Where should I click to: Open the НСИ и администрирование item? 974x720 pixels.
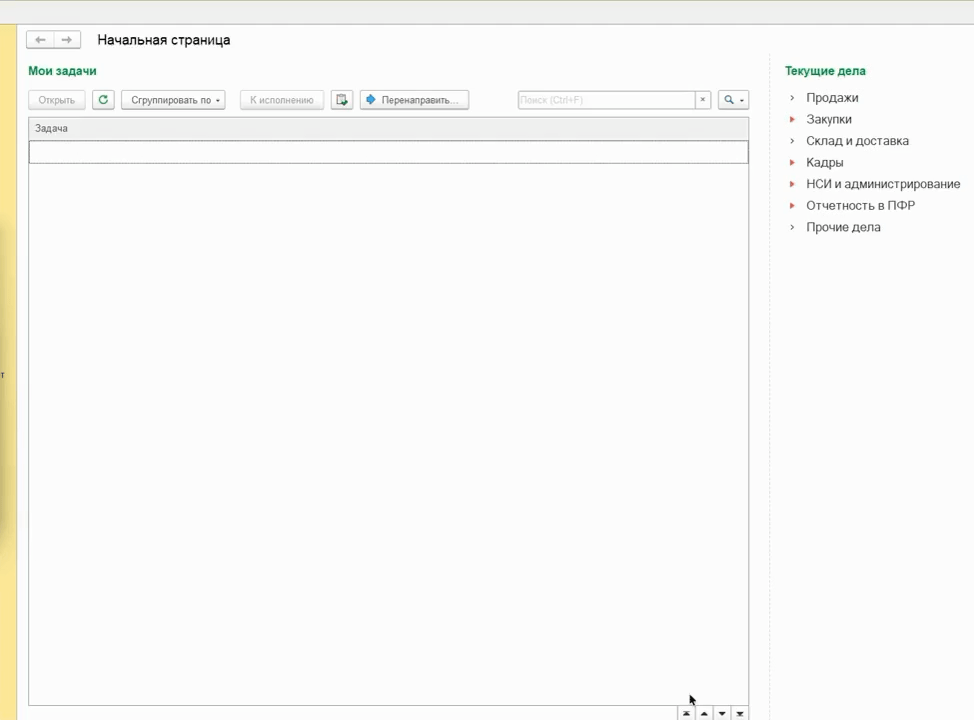point(883,184)
